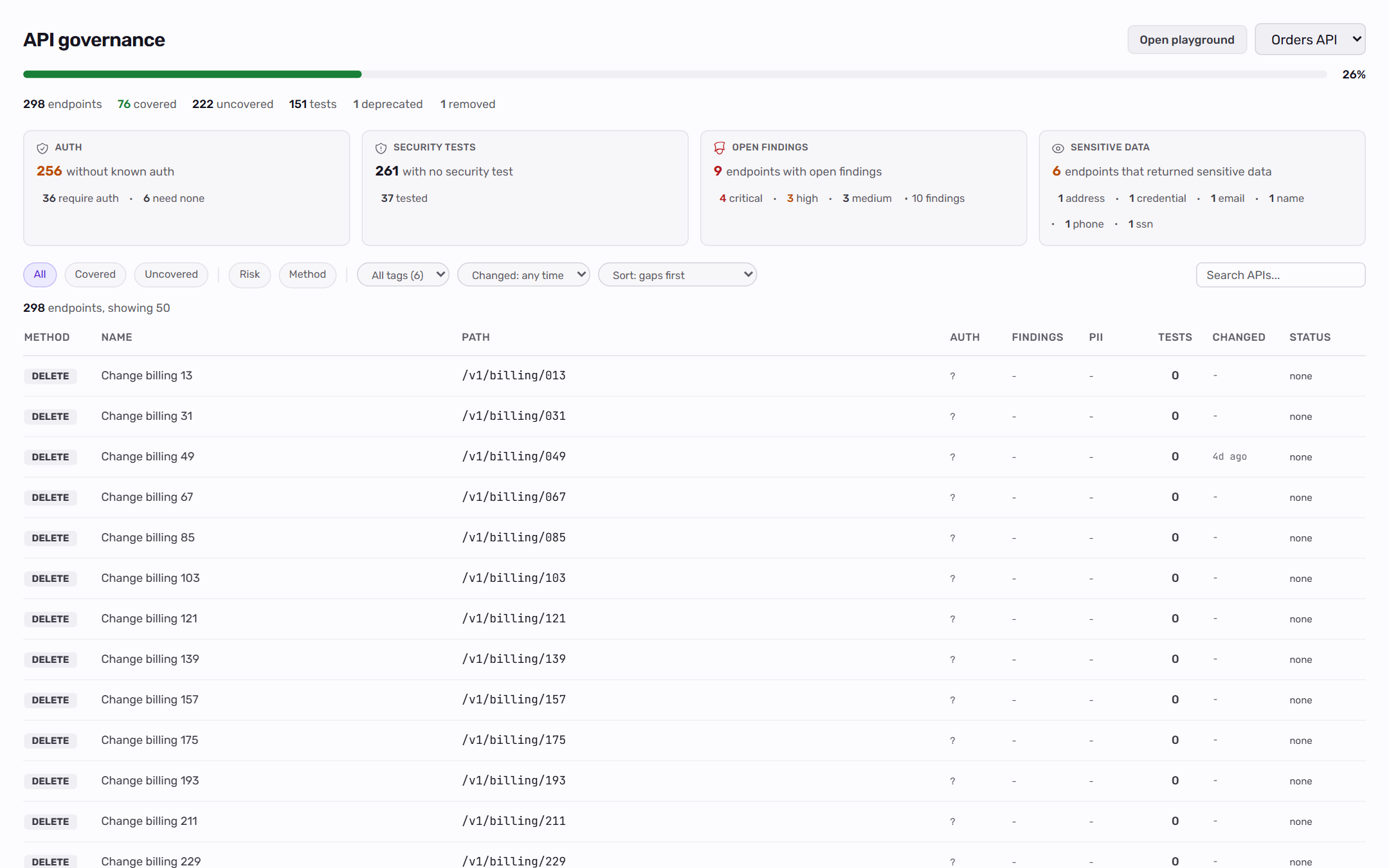Click DELETE badge for Change billing 103
Viewport: 1389px width, 868px height.
[x=50, y=578]
